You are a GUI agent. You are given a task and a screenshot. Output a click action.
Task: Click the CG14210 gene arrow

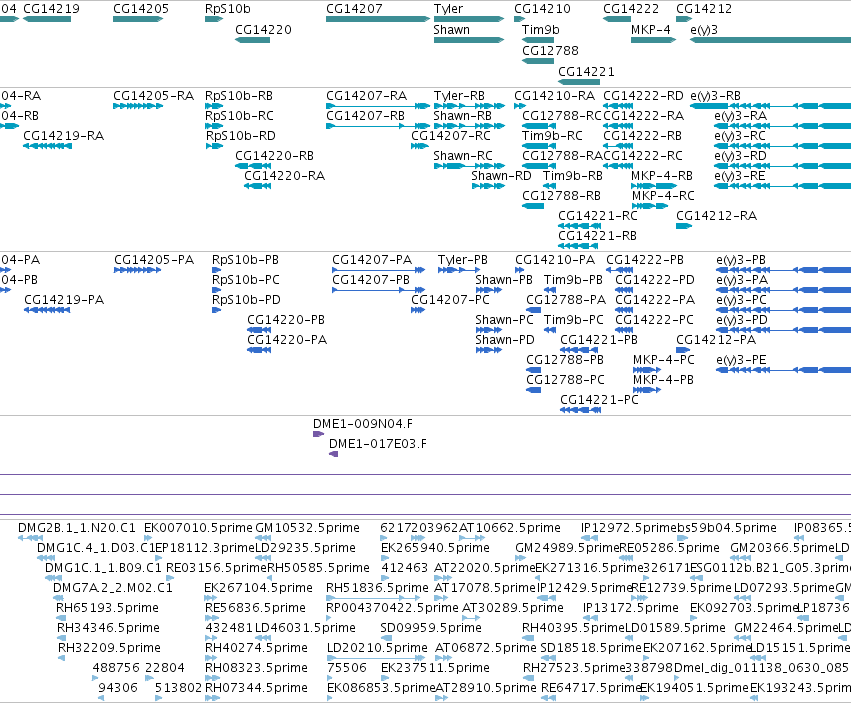(x=519, y=19)
